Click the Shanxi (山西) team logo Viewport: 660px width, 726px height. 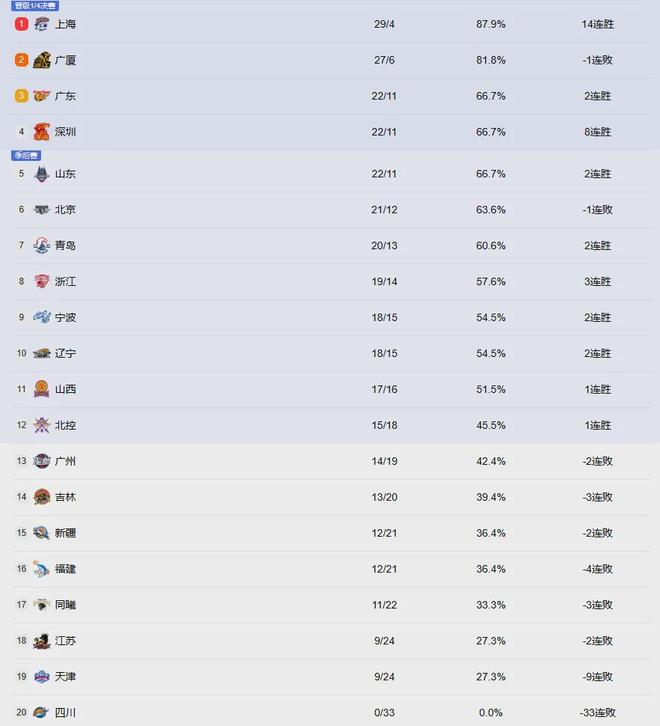(x=41, y=390)
